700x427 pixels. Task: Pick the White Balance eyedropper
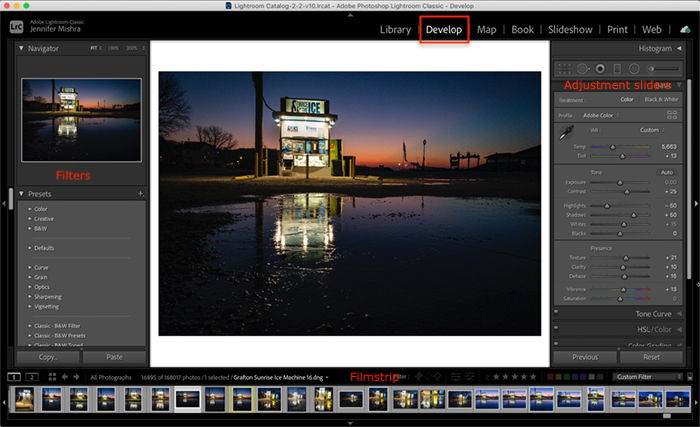[x=567, y=133]
